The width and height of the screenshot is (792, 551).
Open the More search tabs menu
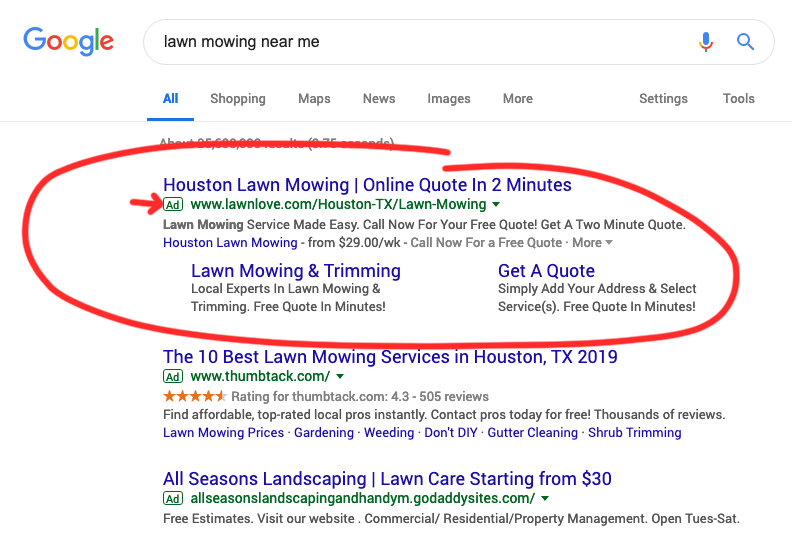tap(518, 98)
